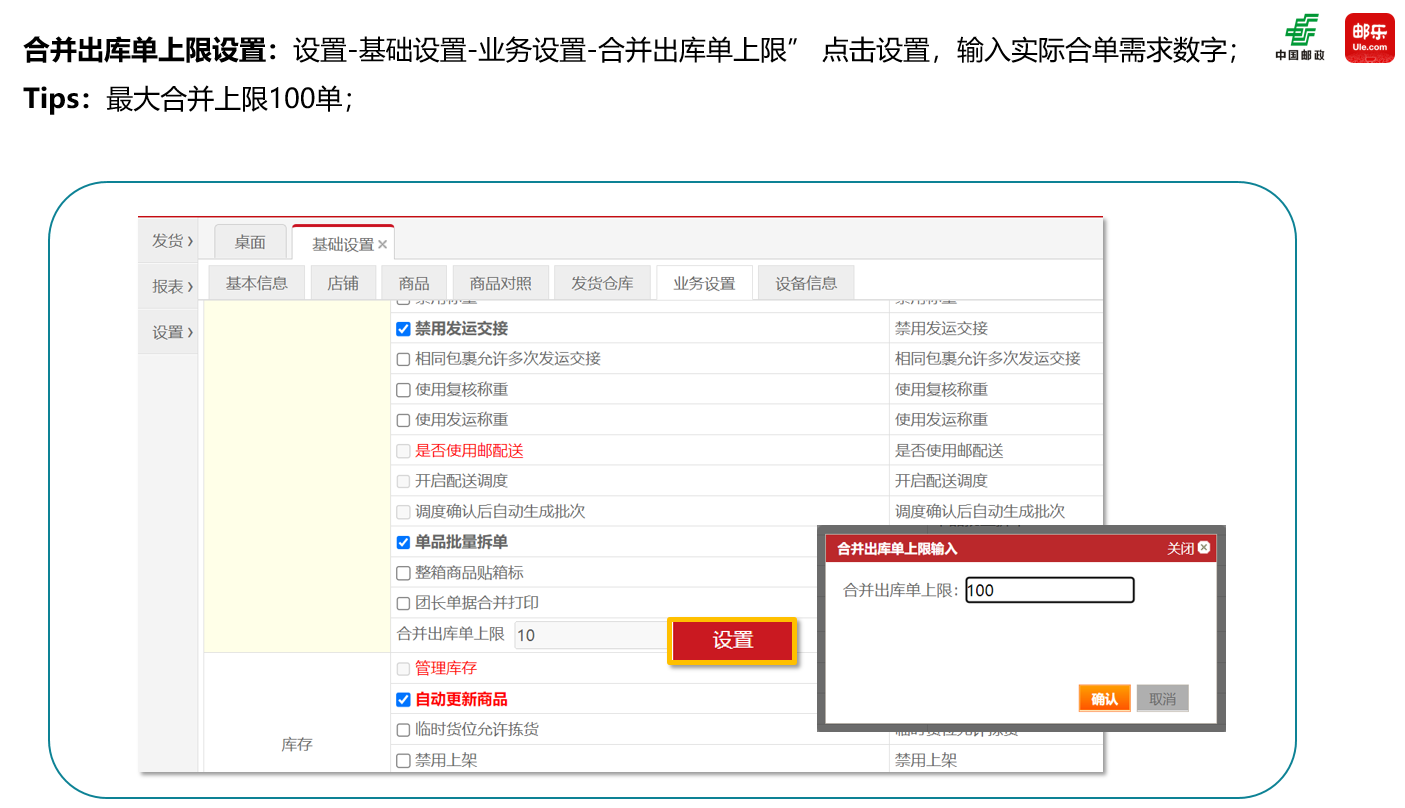Screen dimensions: 1405x808
Task: Enable the 使用复核称重 checkbox
Action: 404,390
